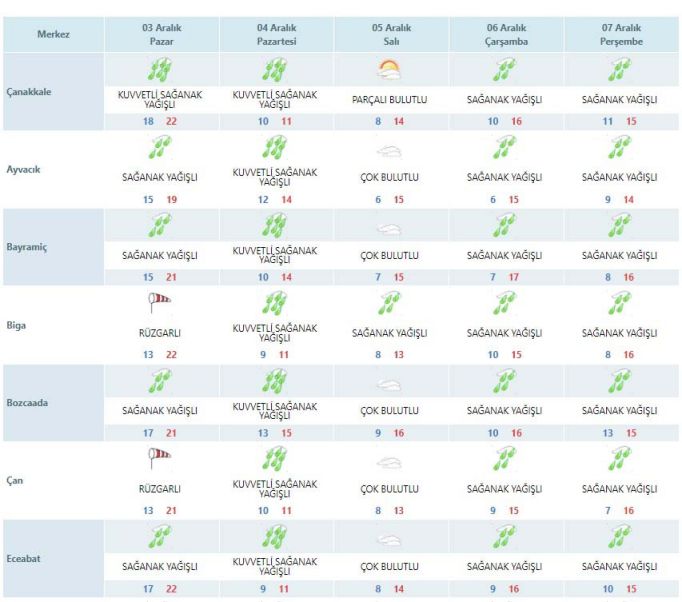Screen dimensions: 682x602
Task: Click Ayvacık cloudy icon for 05 Aralık
Action: click(389, 151)
